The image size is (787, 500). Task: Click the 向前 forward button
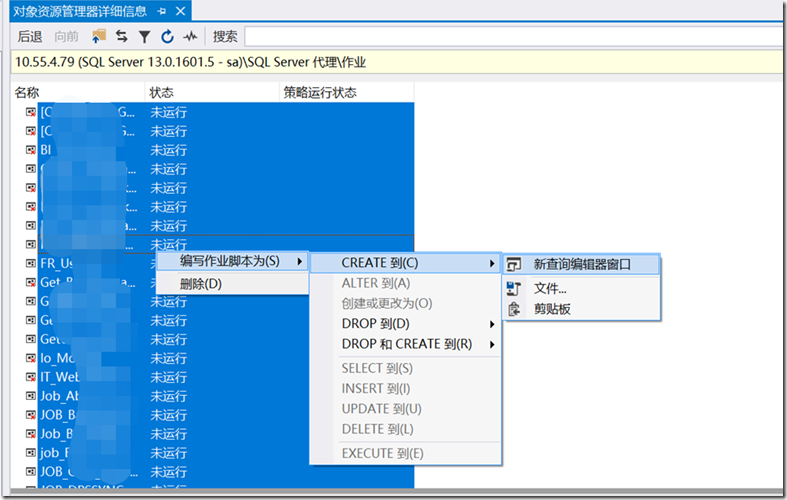coord(67,37)
